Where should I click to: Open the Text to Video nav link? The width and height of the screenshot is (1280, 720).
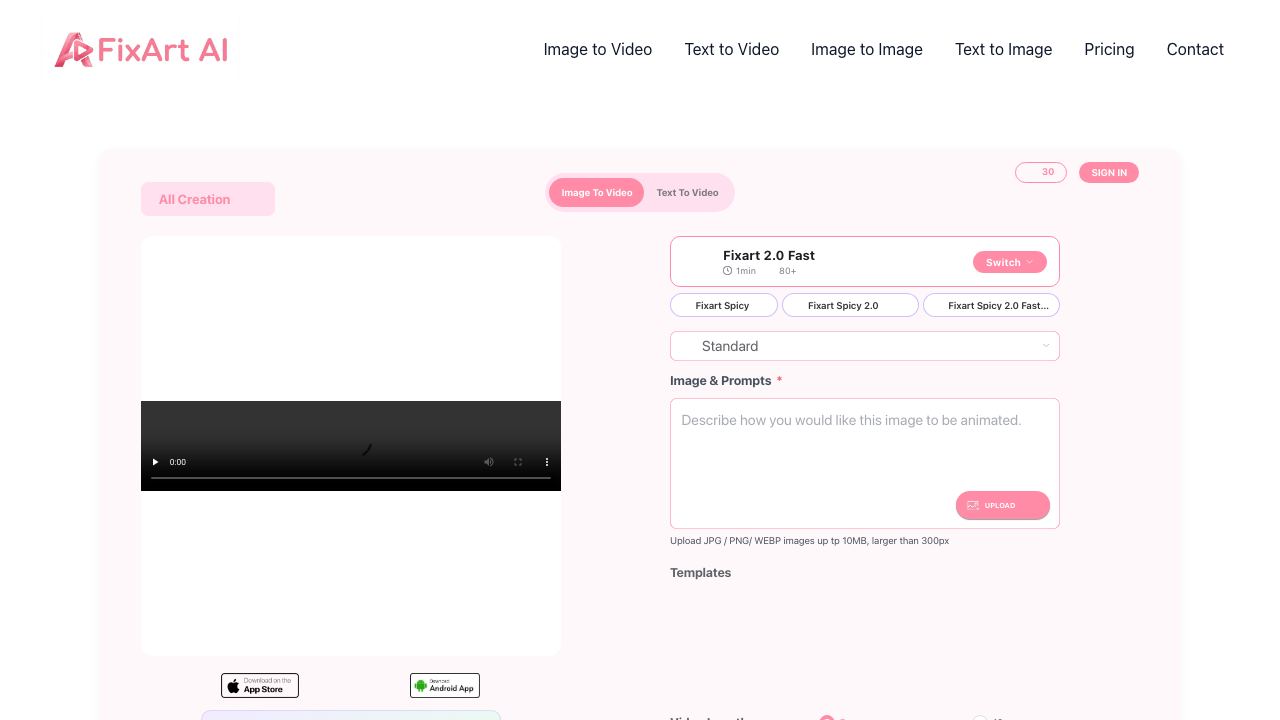pyautogui.click(x=732, y=49)
